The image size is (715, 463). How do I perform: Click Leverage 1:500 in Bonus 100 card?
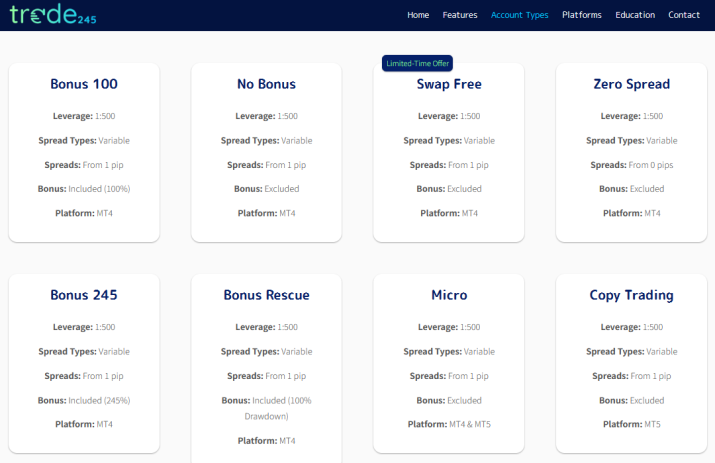84,116
